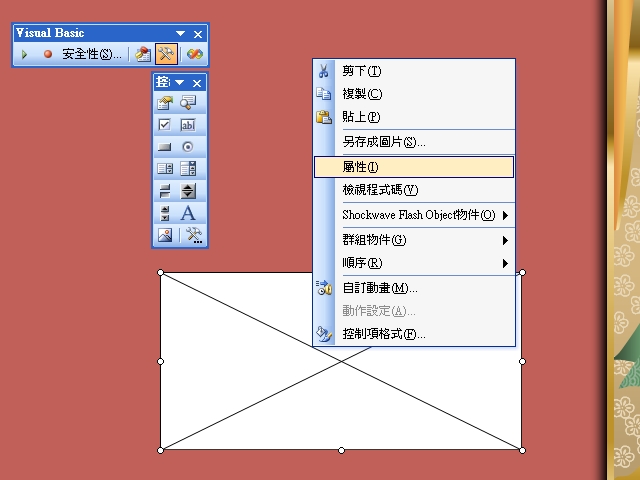Click the red Record Macro icon
Screen dimensions: 640x480
pyautogui.click(x=48, y=54)
